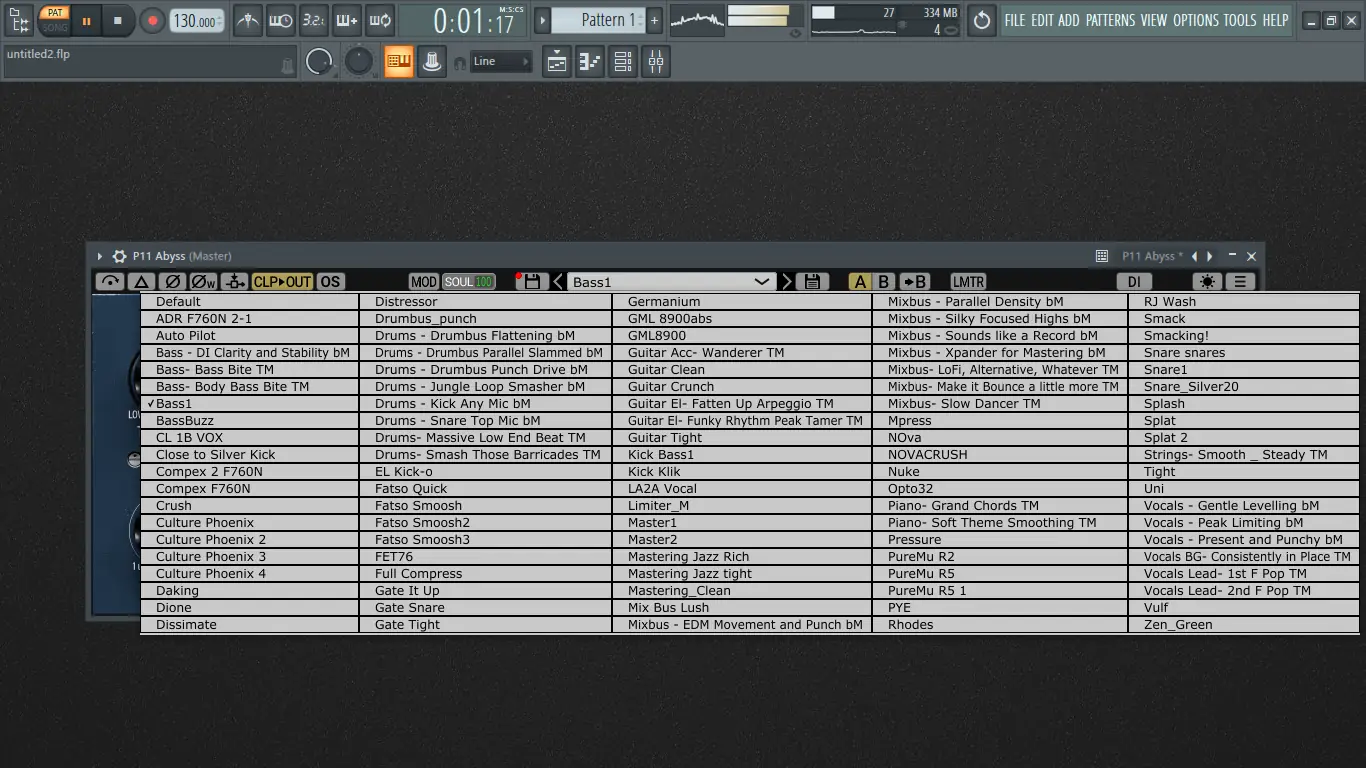Select A compare state
The height and width of the screenshot is (768, 1366).
pyautogui.click(x=860, y=282)
